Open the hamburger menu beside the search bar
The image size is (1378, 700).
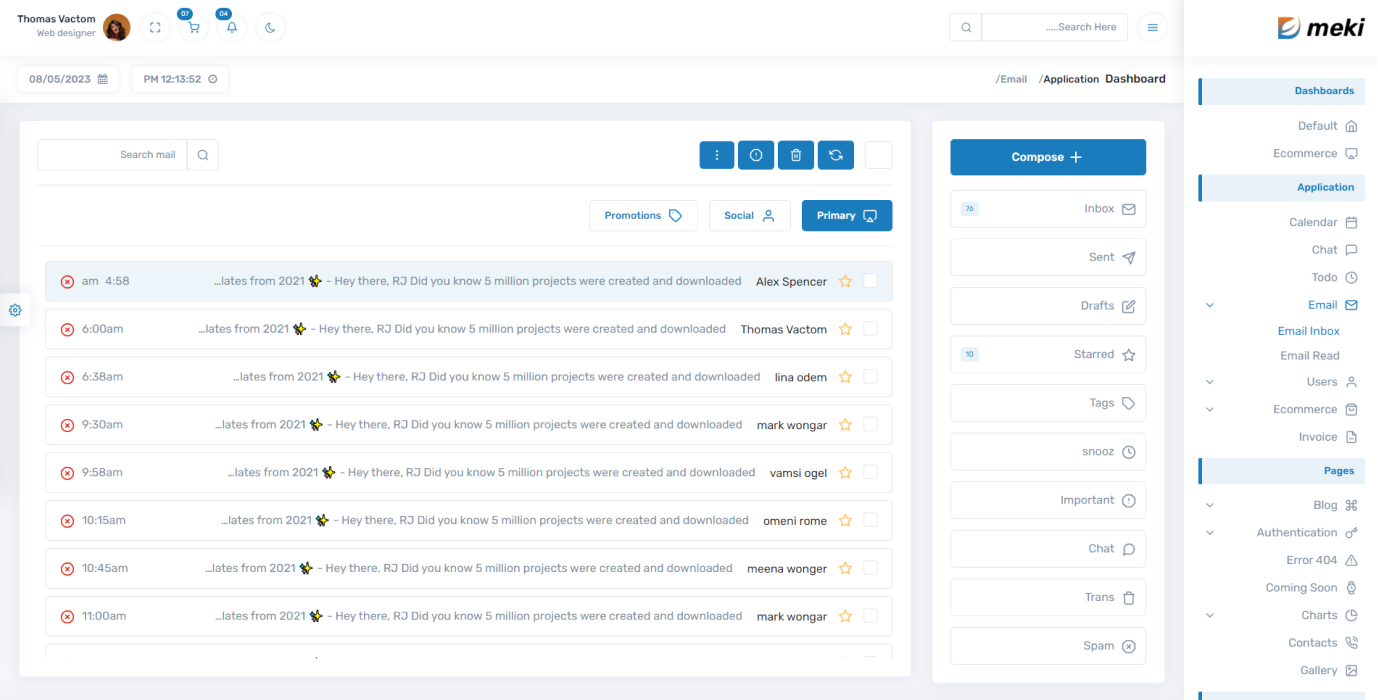1151,27
